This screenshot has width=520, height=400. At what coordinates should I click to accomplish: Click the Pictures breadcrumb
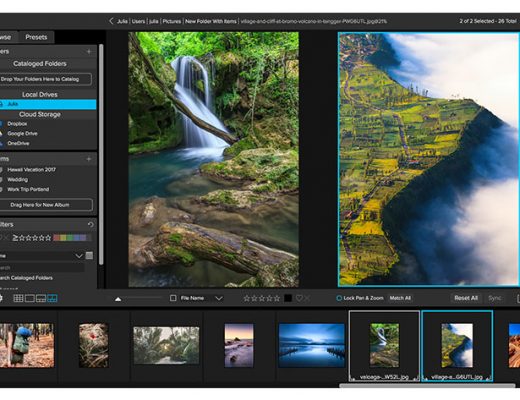172,21
